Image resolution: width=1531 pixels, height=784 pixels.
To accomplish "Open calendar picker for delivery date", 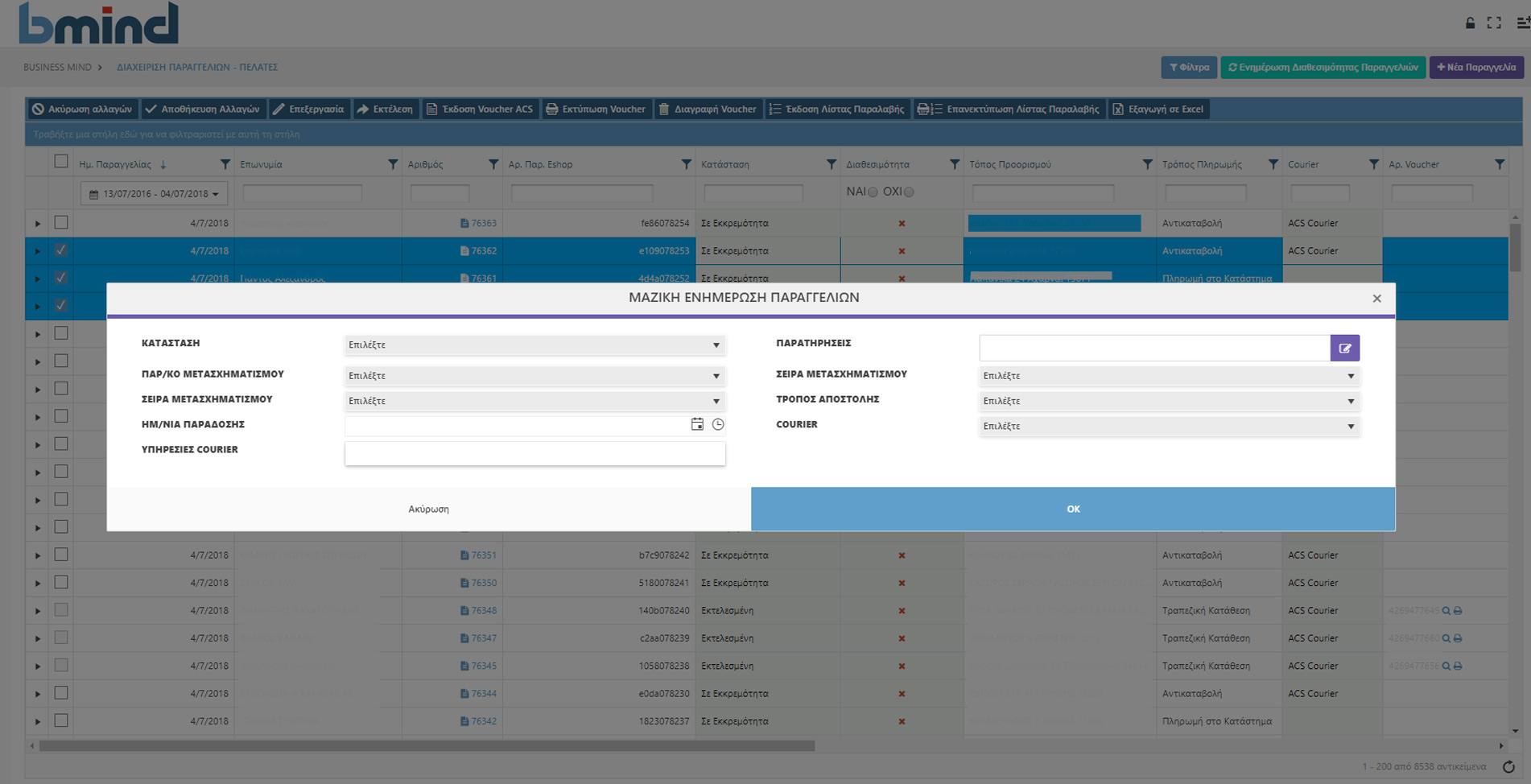I will [x=697, y=424].
